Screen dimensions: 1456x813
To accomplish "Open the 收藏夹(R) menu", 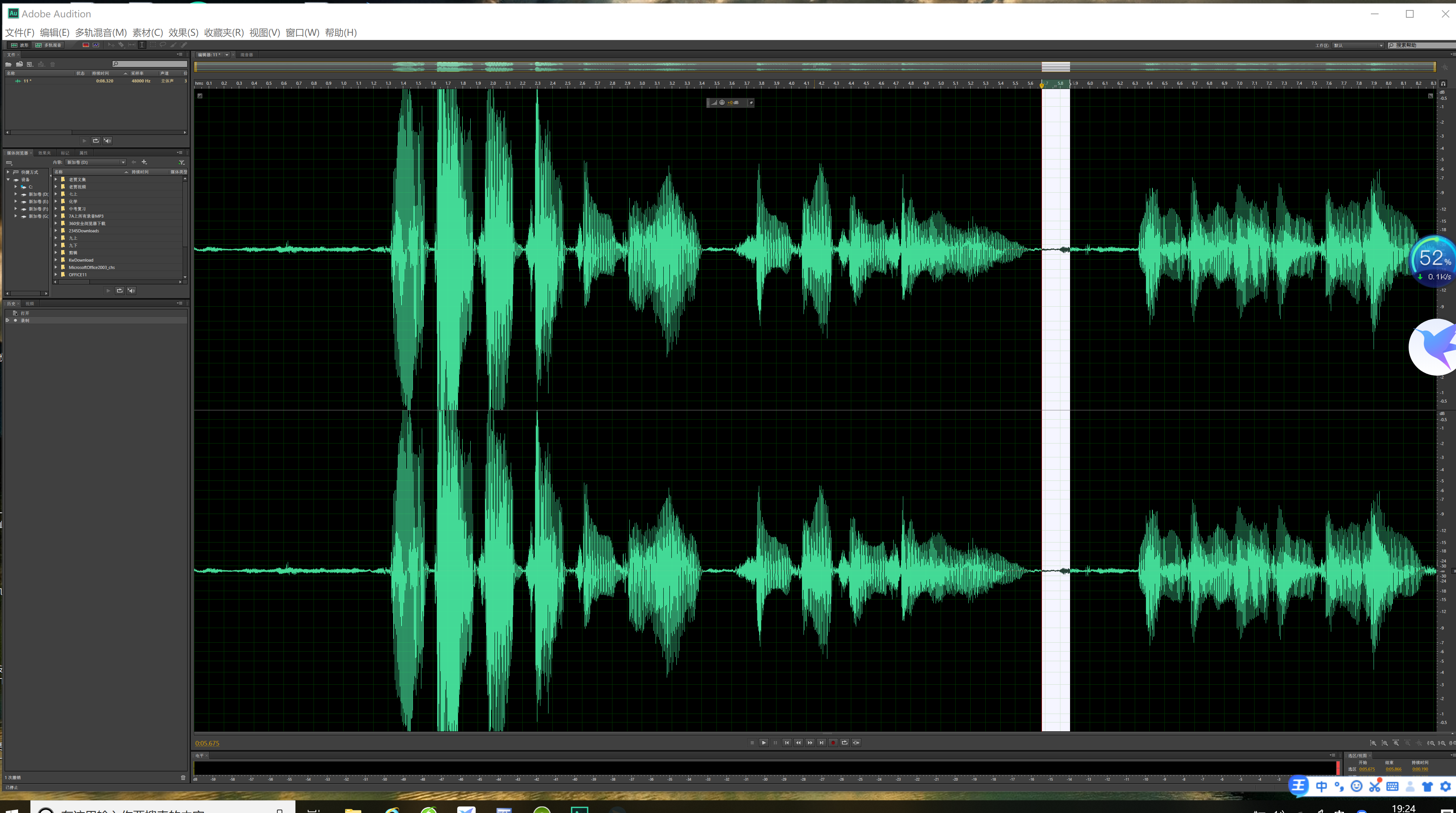I will (224, 32).
